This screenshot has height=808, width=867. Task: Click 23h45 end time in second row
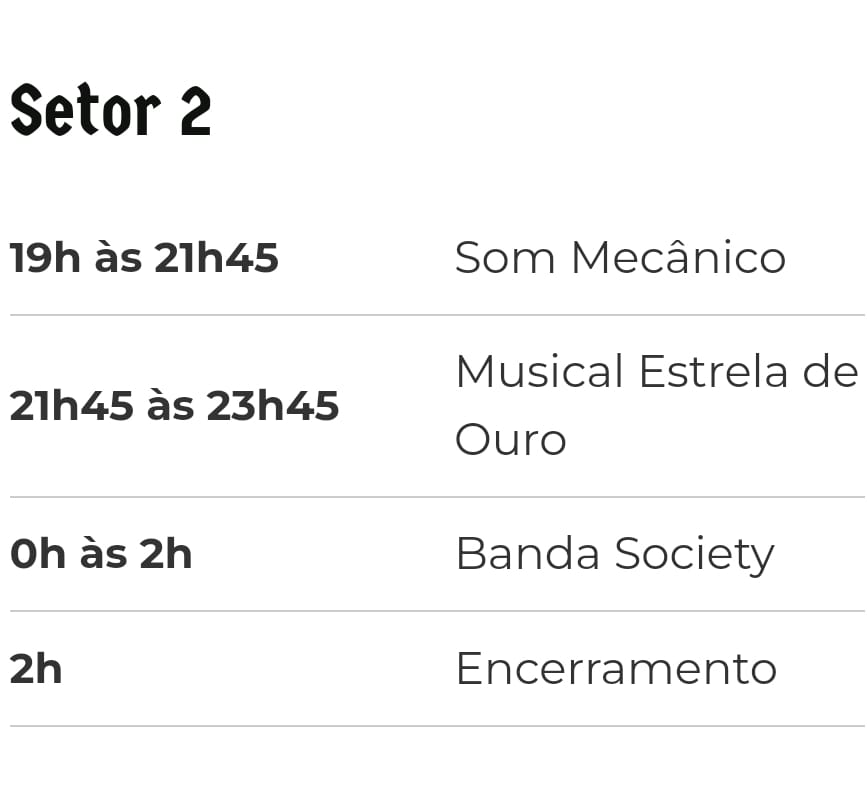pyautogui.click(x=273, y=405)
